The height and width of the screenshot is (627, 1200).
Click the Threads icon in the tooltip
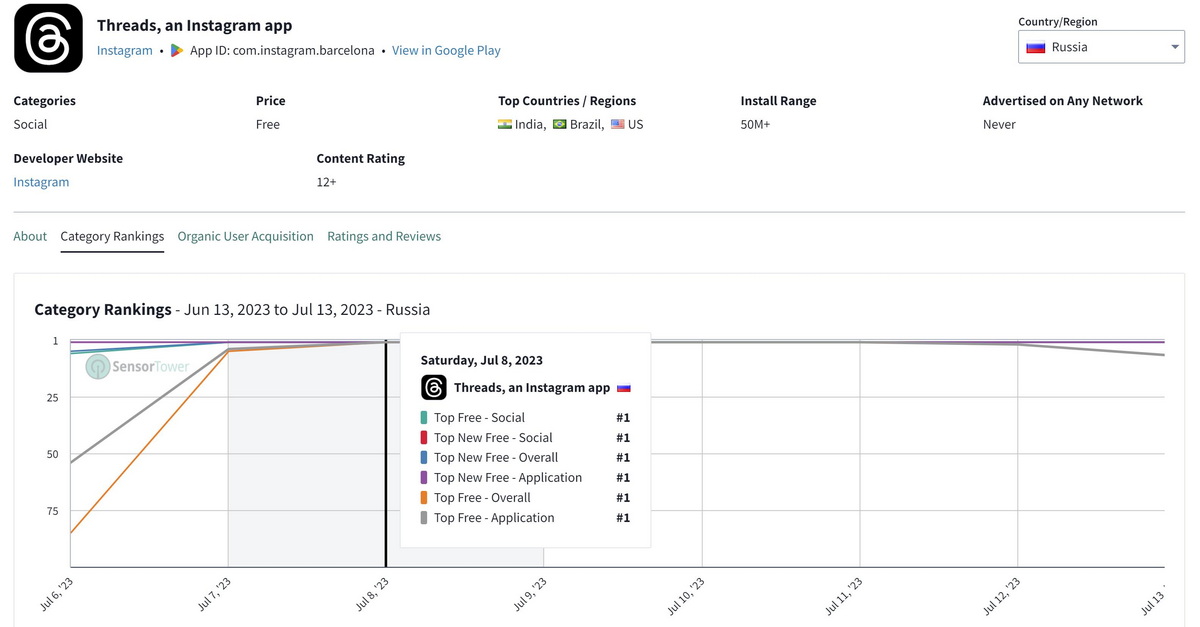pyautogui.click(x=434, y=387)
